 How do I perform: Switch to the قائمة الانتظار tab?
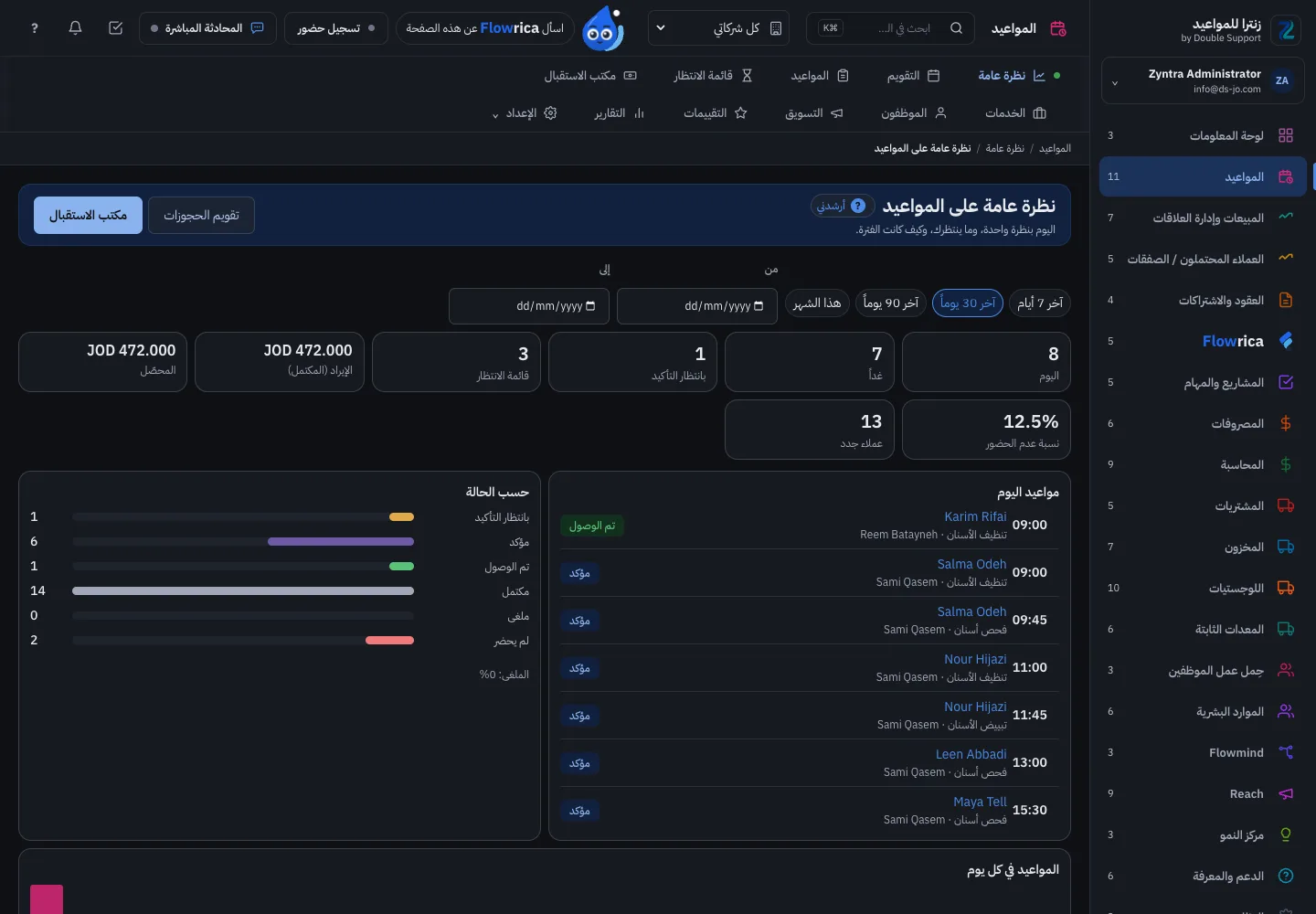point(713,76)
